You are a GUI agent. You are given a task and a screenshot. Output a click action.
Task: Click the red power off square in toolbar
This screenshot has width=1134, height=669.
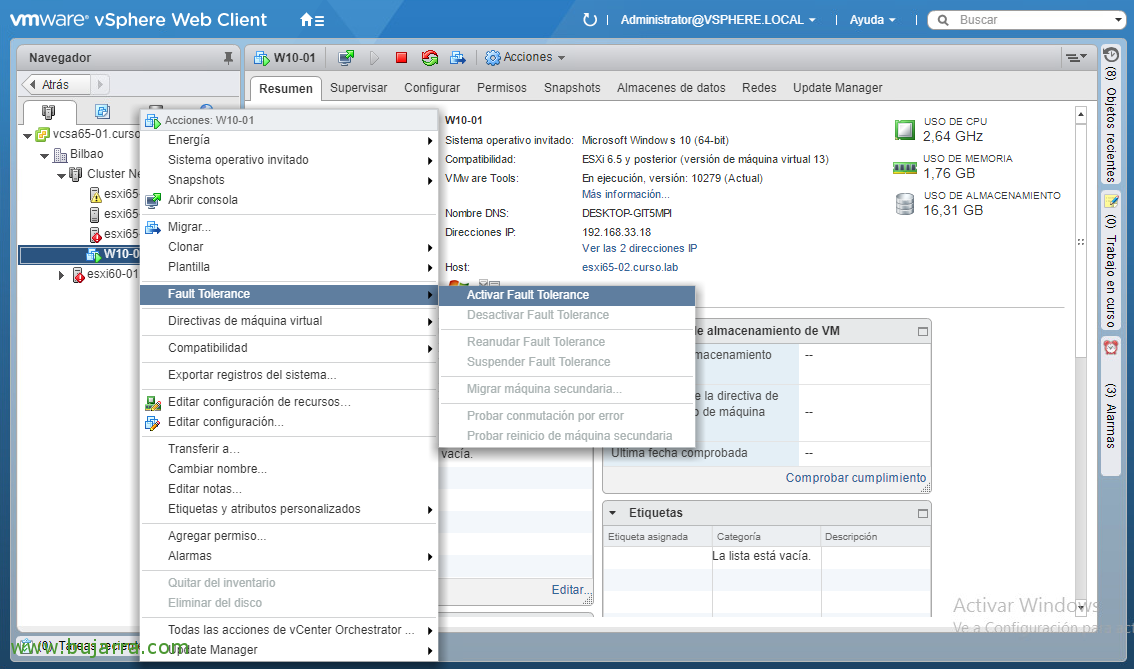point(401,58)
